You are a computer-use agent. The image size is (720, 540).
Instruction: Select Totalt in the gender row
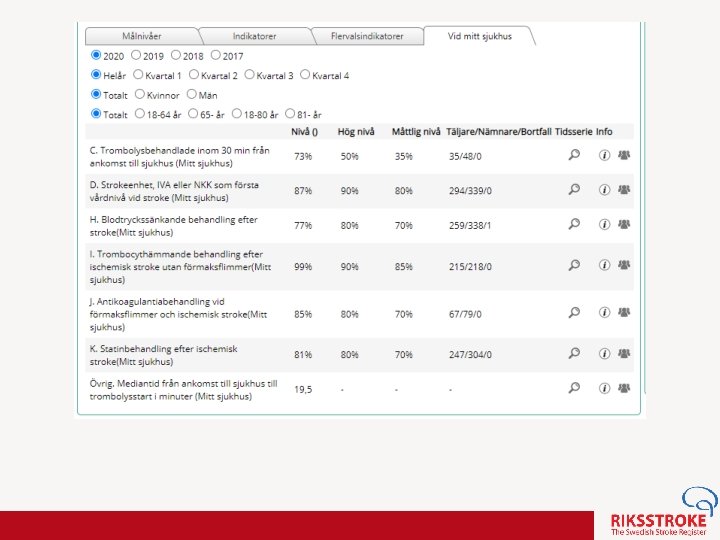[x=96, y=94]
